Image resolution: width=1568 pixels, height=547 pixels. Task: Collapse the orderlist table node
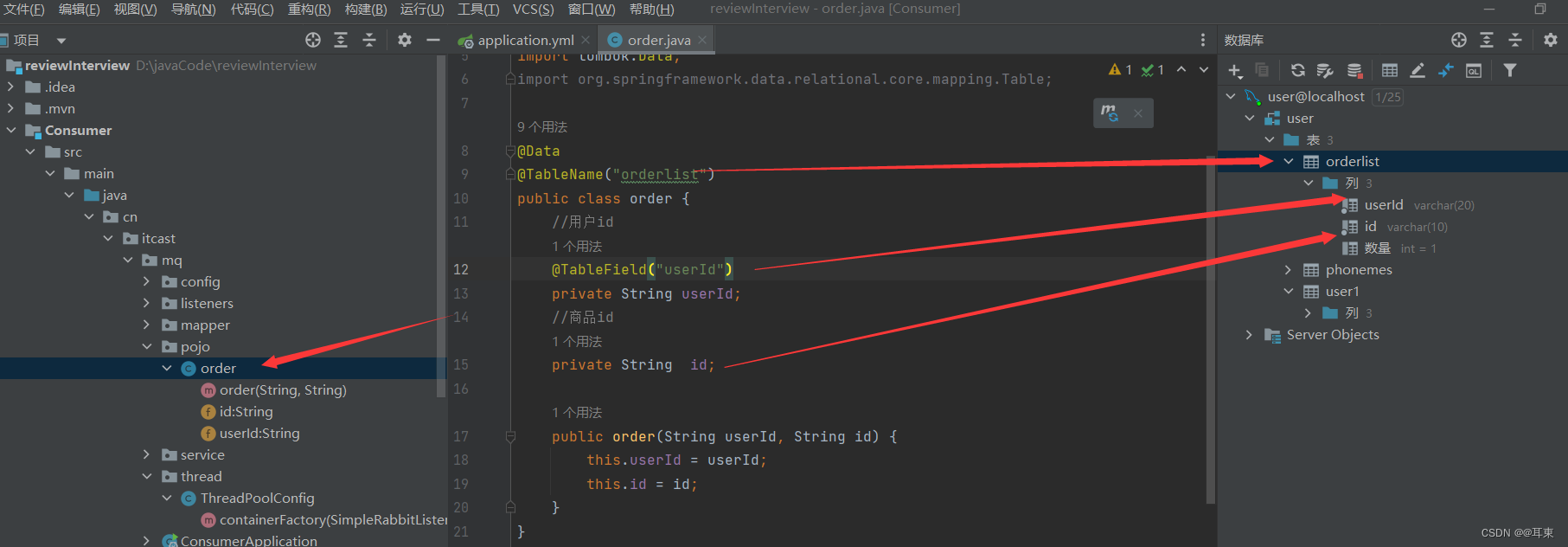[1289, 162]
